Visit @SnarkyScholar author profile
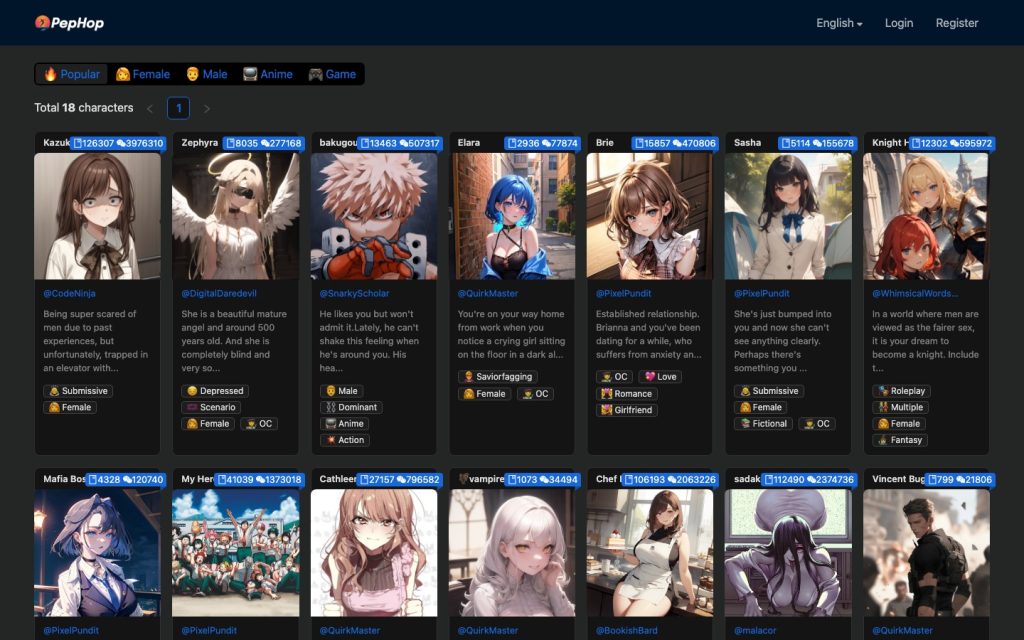This screenshot has width=1024, height=640. point(354,294)
